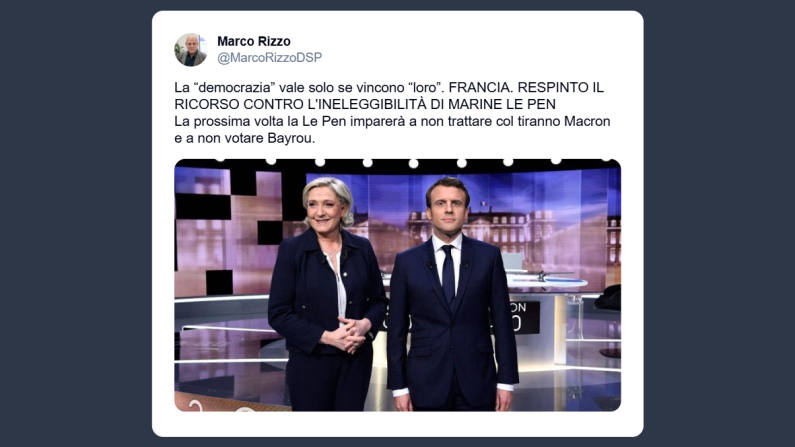Click the man's dark blue necktie
This screenshot has width=795, height=447.
click(448, 274)
